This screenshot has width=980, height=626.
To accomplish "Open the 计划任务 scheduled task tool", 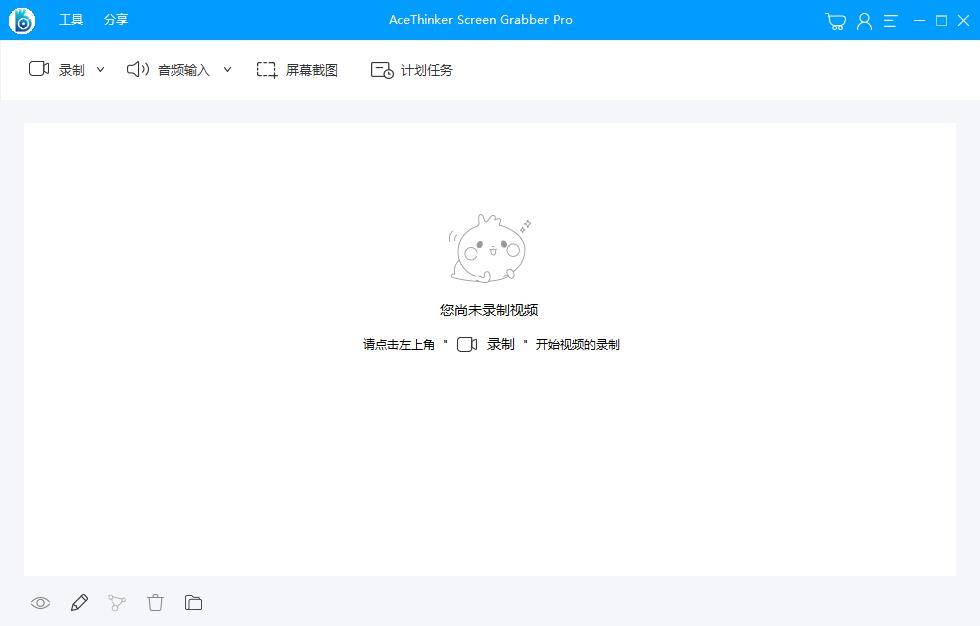I will point(411,69).
